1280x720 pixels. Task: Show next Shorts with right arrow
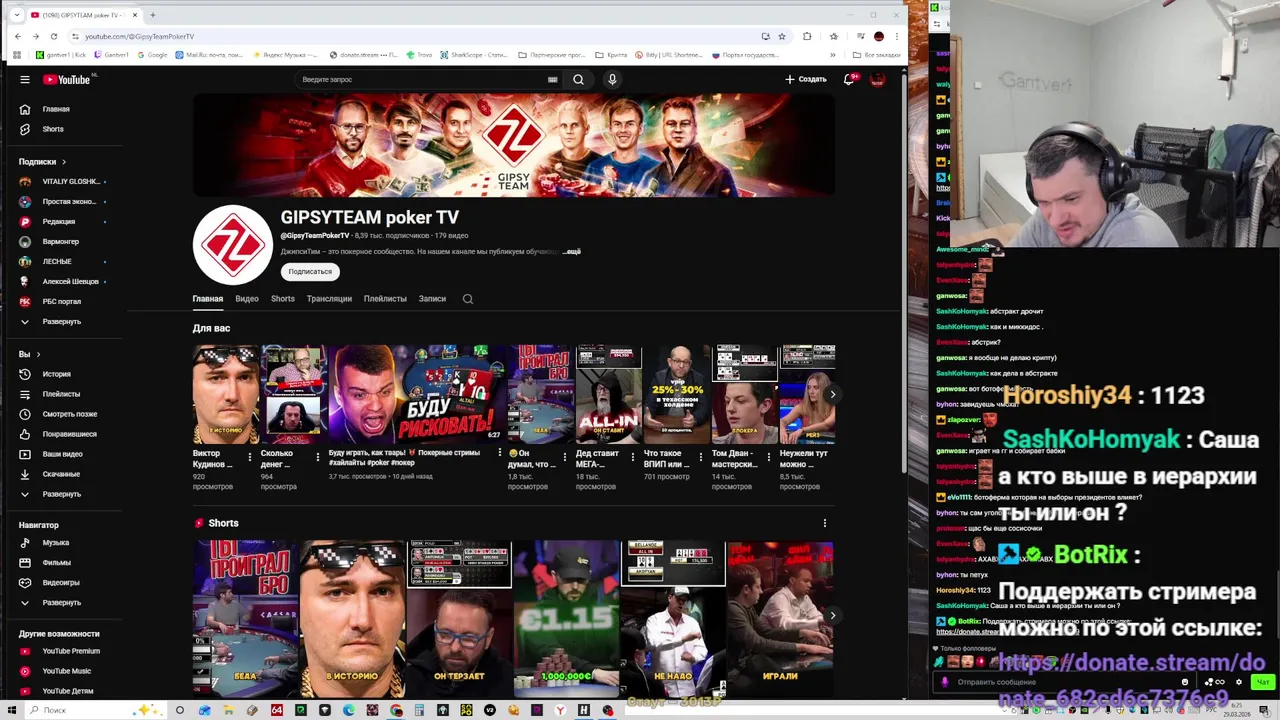(x=832, y=616)
